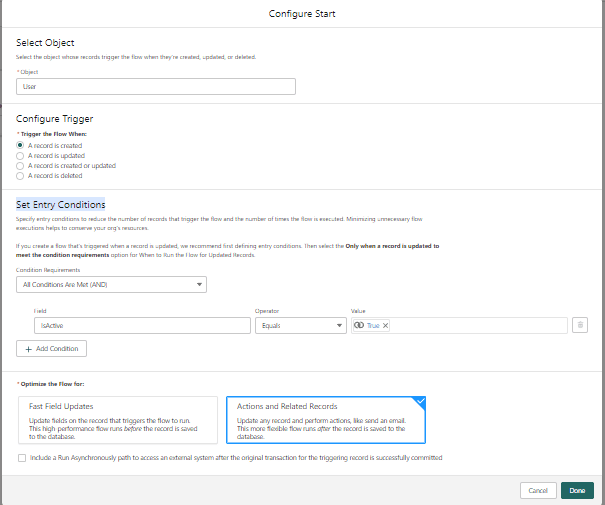The image size is (605, 505).
Task: Choose the Actions and Related Records option
Action: point(327,419)
